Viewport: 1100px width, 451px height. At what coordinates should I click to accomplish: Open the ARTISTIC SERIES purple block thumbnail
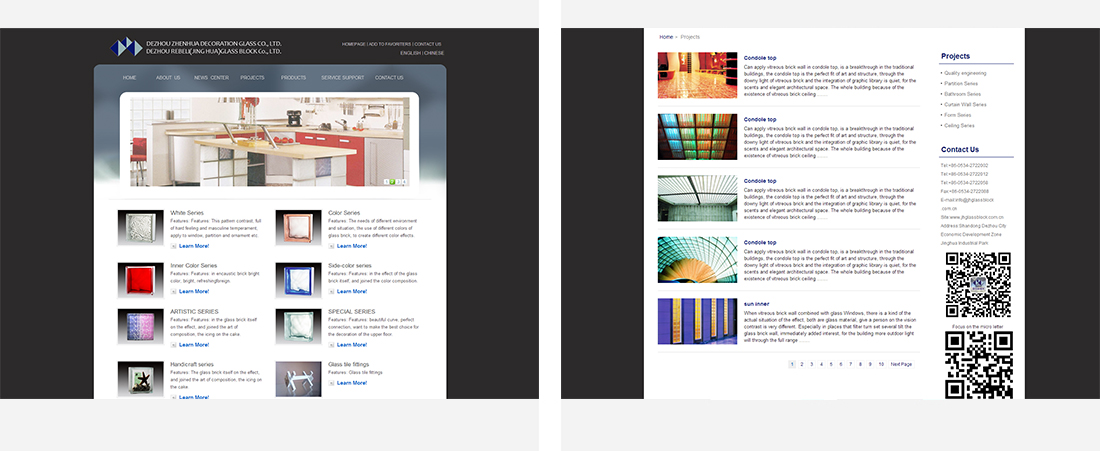140,327
